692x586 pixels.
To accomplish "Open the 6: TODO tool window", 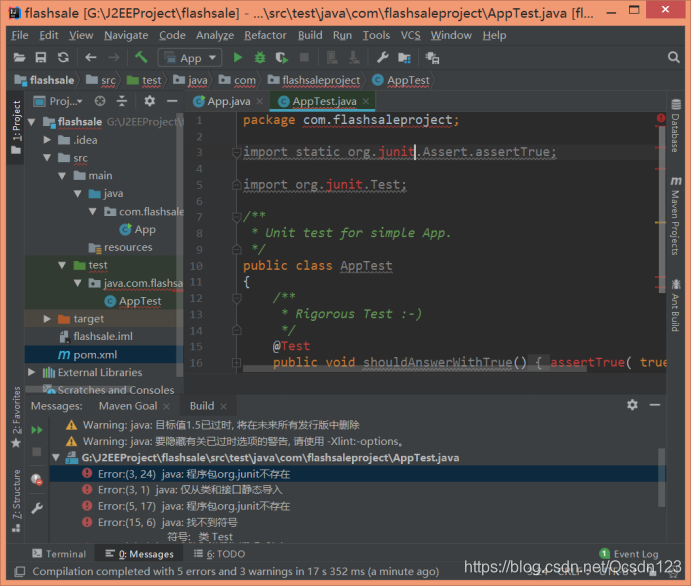I will [x=219, y=554].
